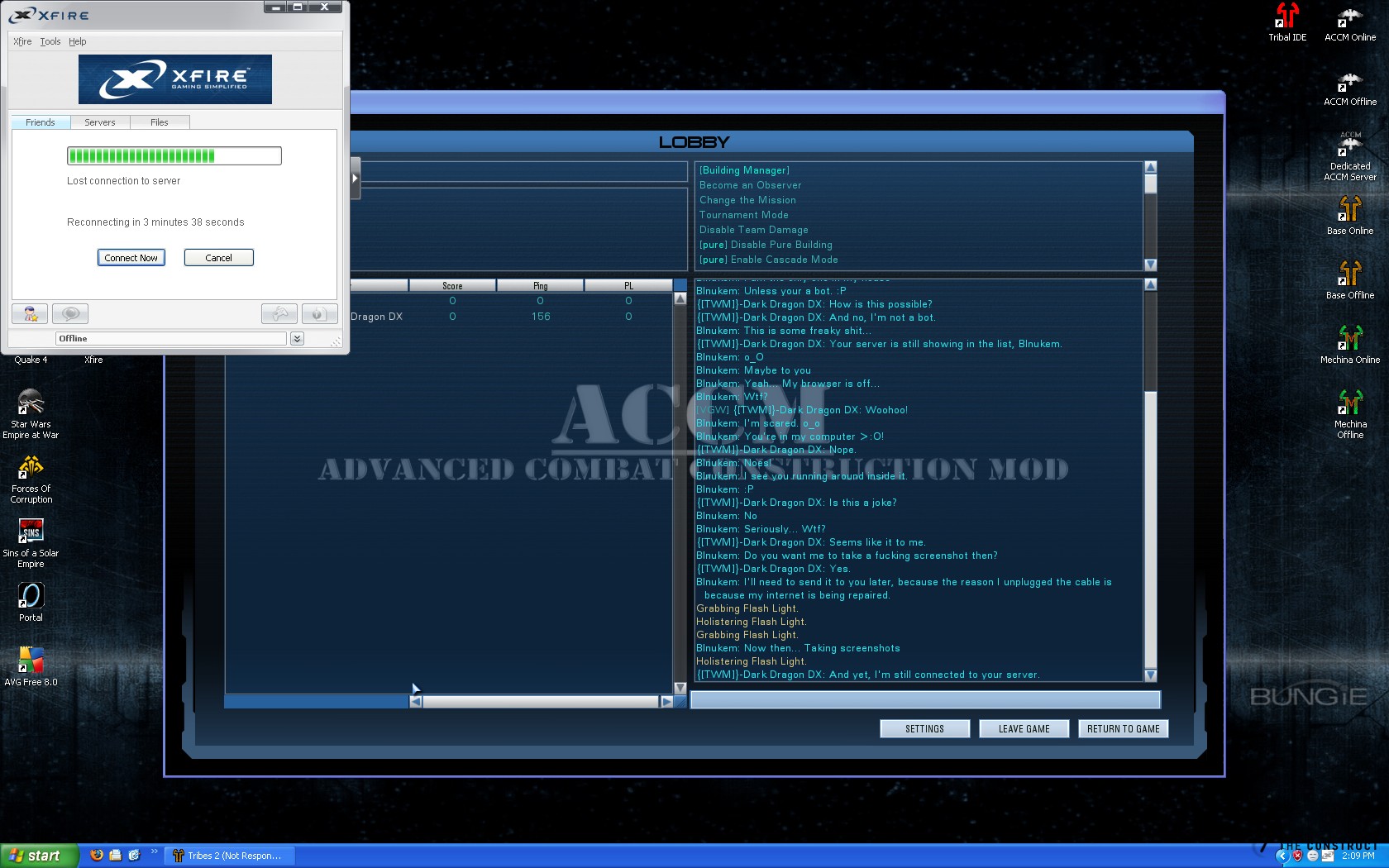Click the chat log vertical scrollbar thumb
Image resolution: width=1389 pixels, height=868 pixels.
[x=1150, y=529]
